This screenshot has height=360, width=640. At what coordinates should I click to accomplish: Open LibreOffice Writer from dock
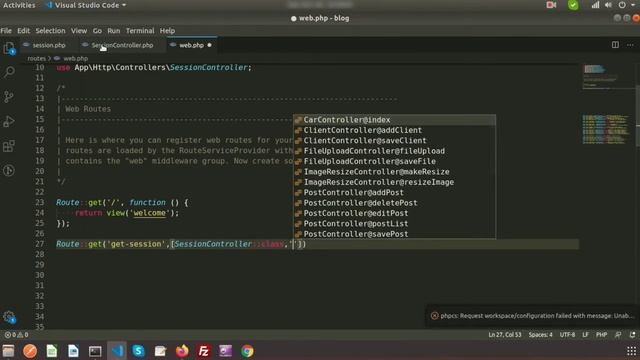(x=73, y=351)
